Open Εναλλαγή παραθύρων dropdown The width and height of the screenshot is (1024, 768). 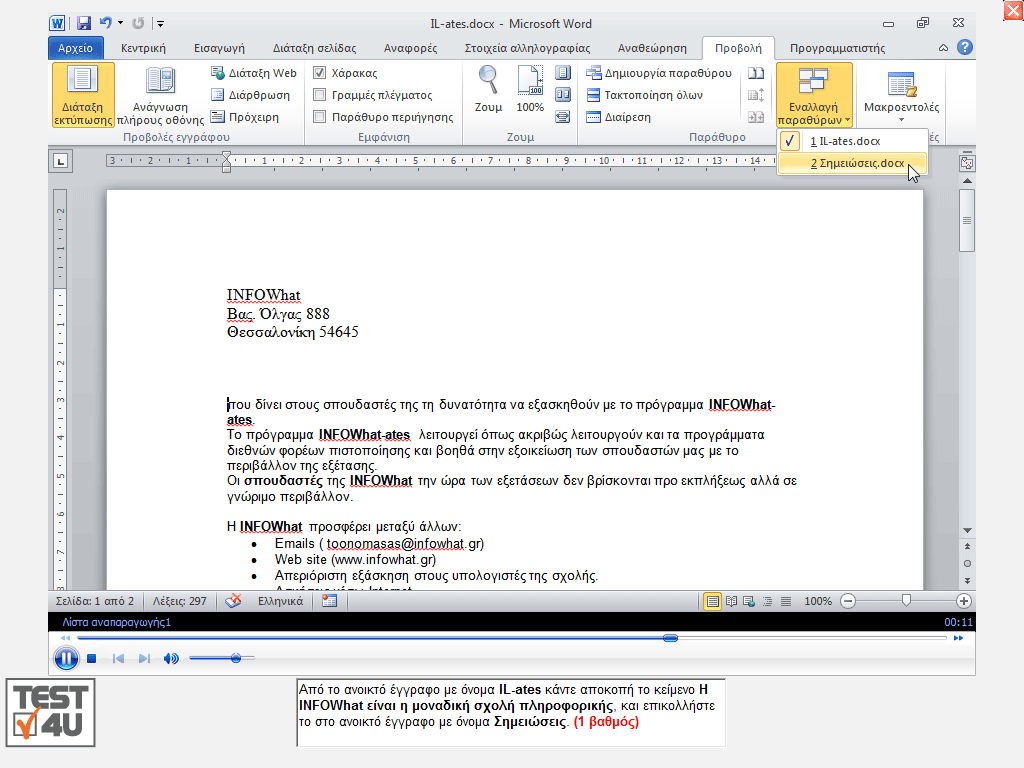pyautogui.click(x=814, y=95)
